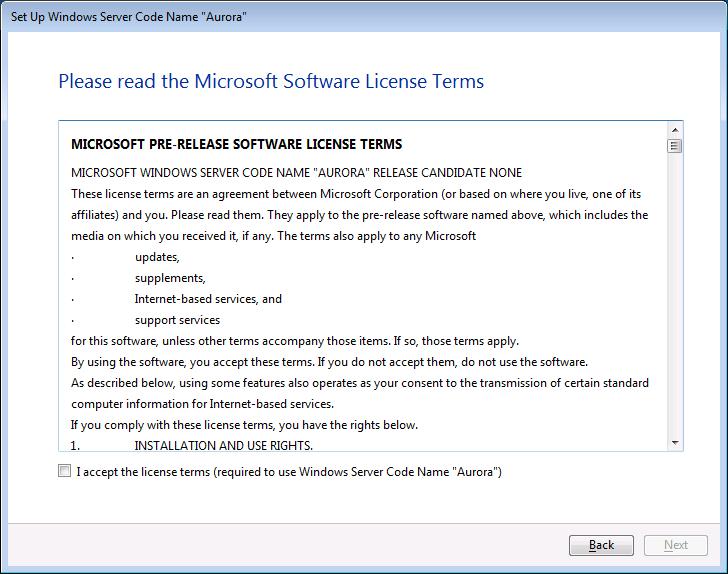
Task: Click the license scrollbar down arrow
Action: click(x=675, y=442)
